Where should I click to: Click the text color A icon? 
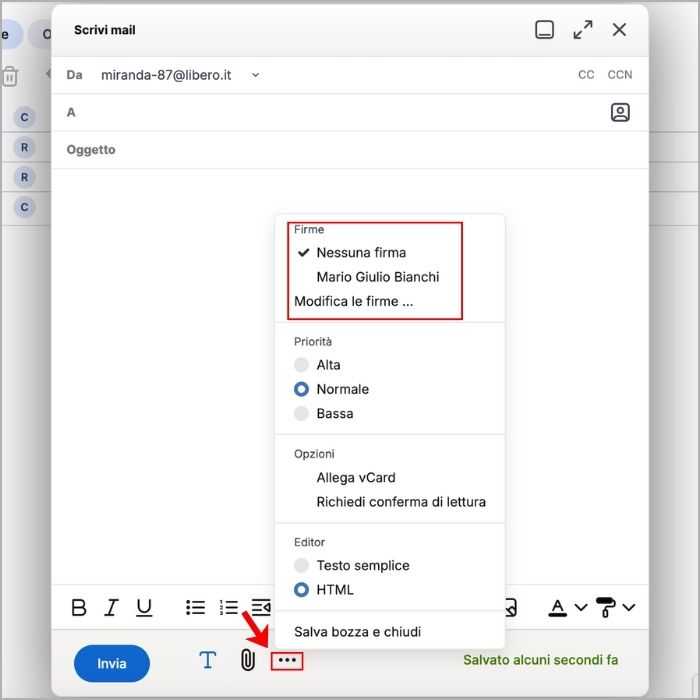pos(557,608)
